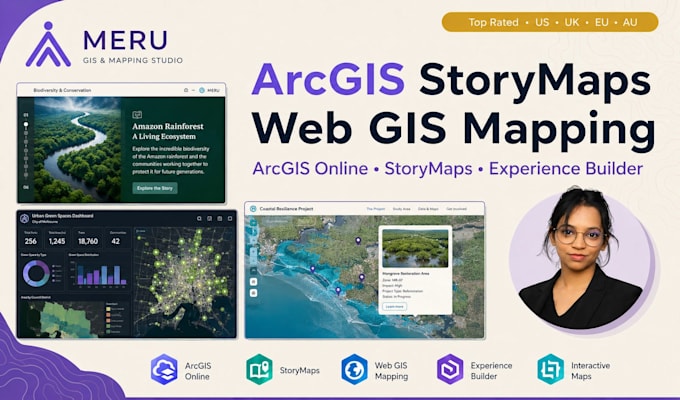680x400 pixels.
Task: Click the Web GIS Mapping globe icon
Action: [354, 370]
